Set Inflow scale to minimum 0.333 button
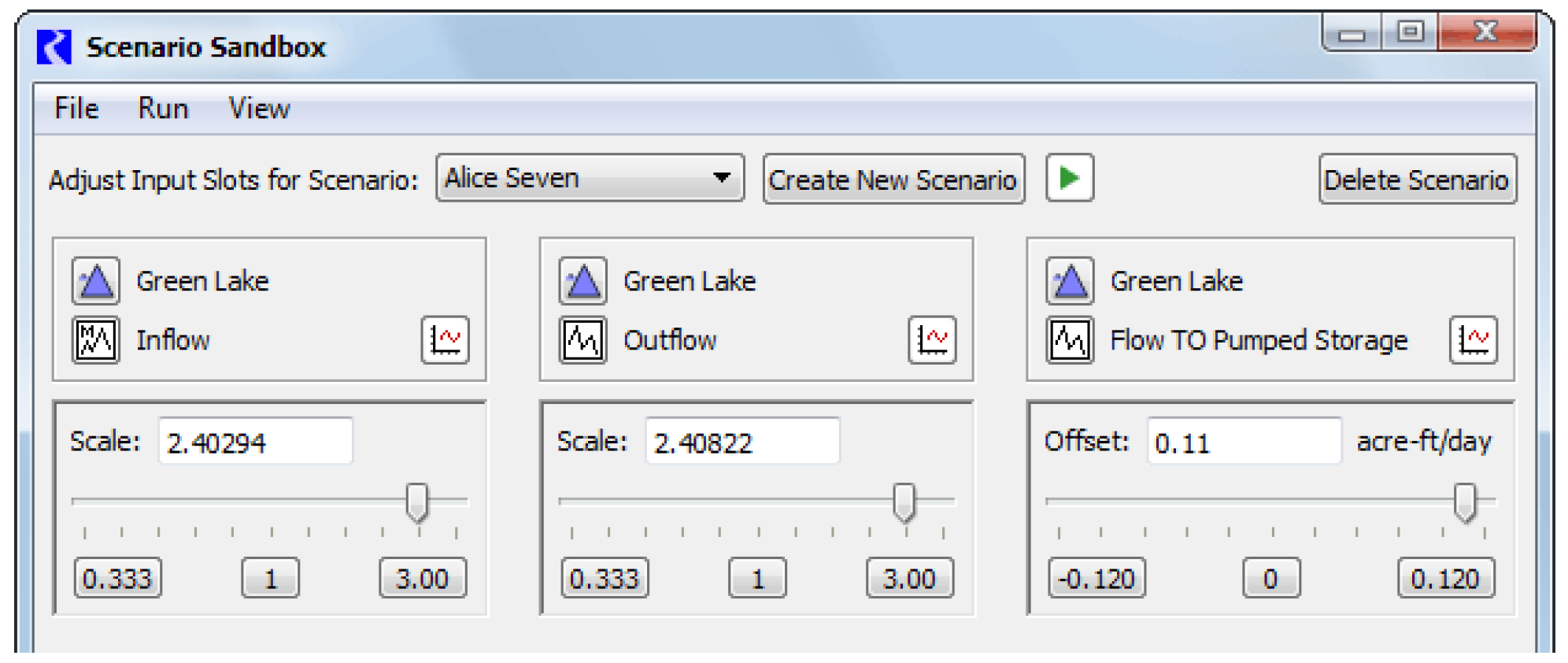Image resolution: width=1568 pixels, height=663 pixels. [x=117, y=579]
